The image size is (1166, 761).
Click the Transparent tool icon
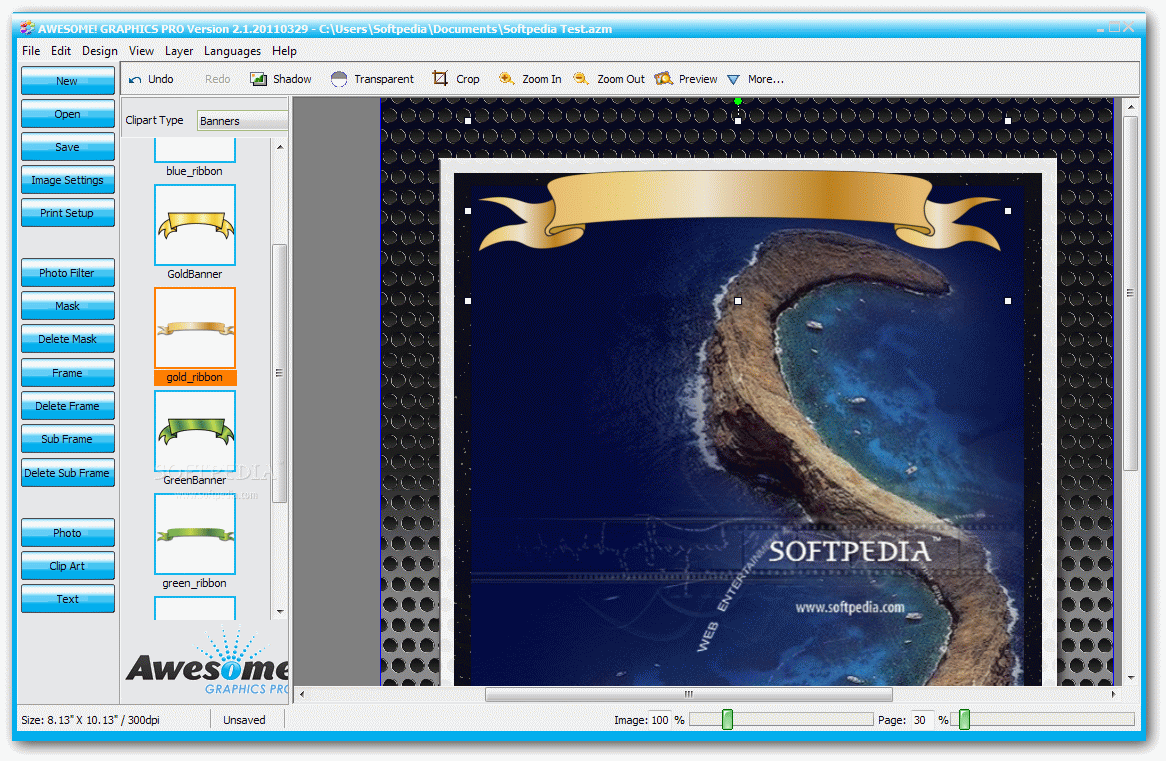(339, 79)
